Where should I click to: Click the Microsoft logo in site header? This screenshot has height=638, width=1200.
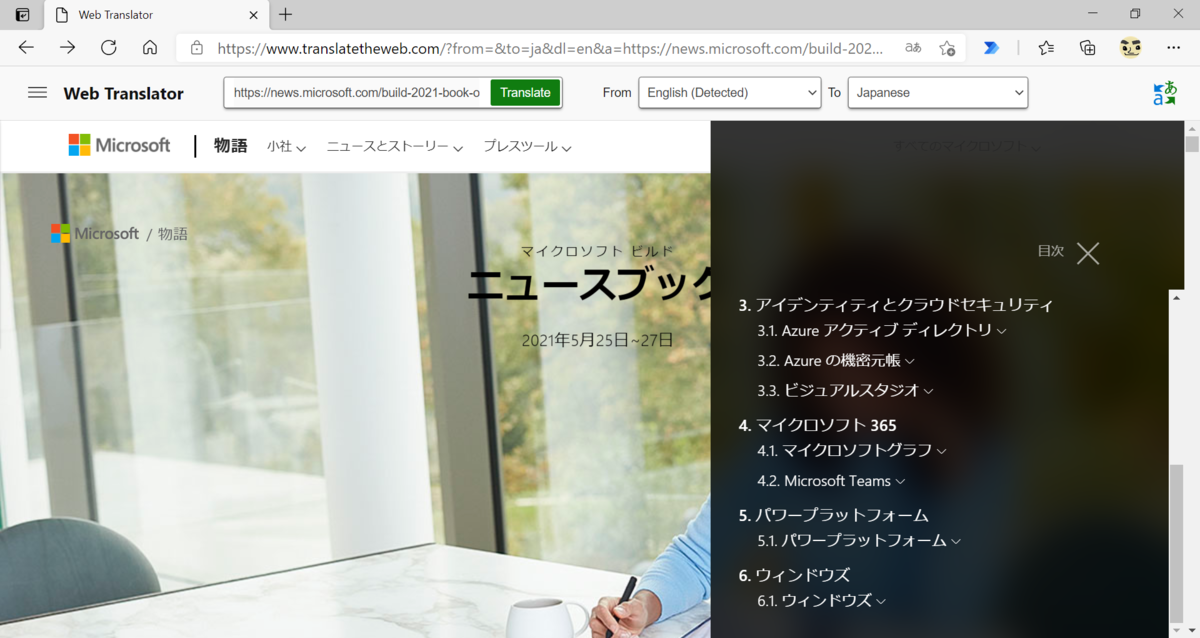click(119, 145)
